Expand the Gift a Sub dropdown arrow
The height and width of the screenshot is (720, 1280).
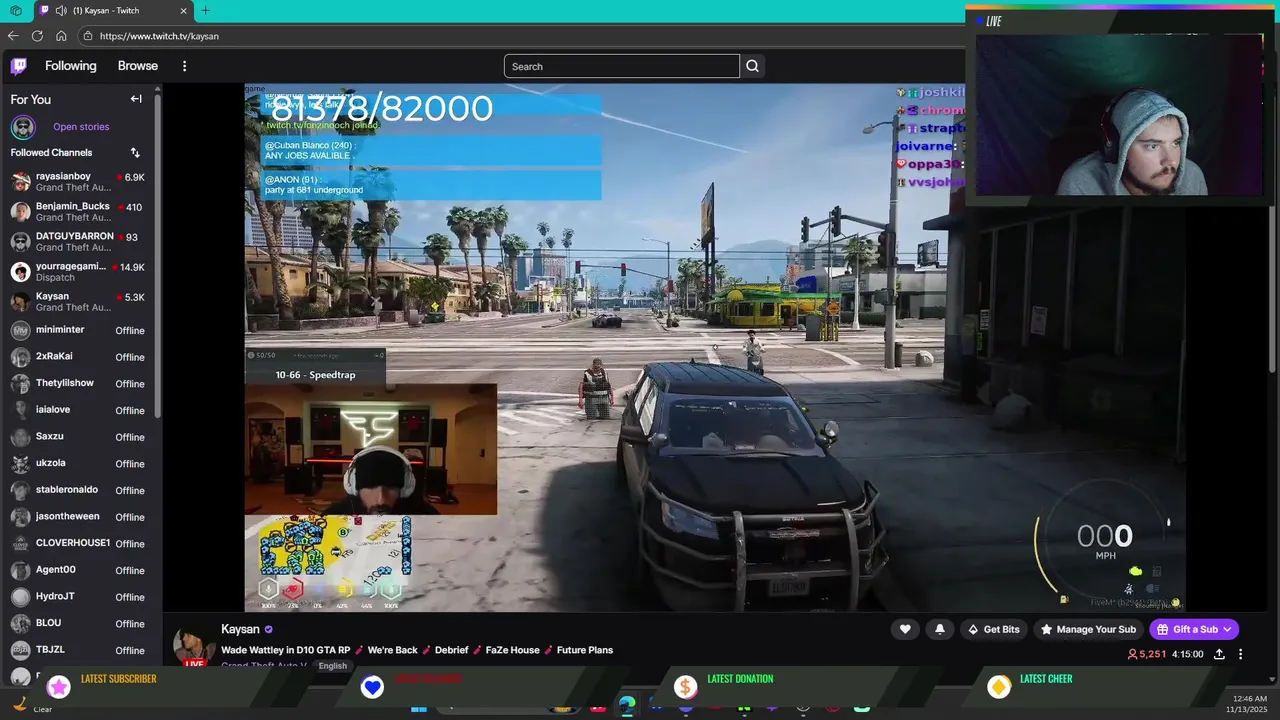point(1227,629)
